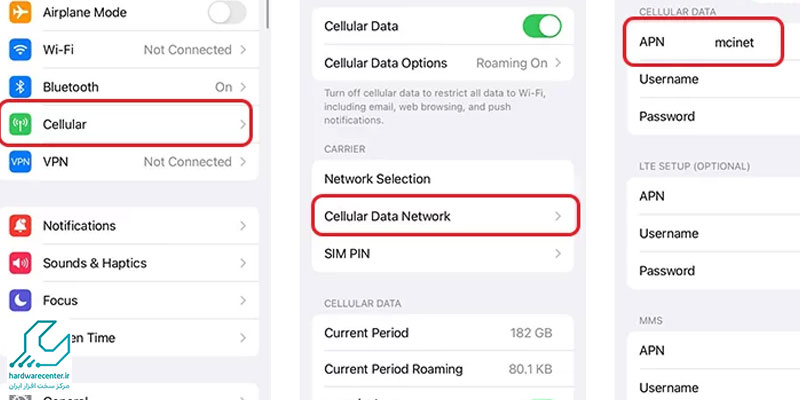Turn off the Cellular Data switch
The image size is (800, 400).
[x=542, y=26]
